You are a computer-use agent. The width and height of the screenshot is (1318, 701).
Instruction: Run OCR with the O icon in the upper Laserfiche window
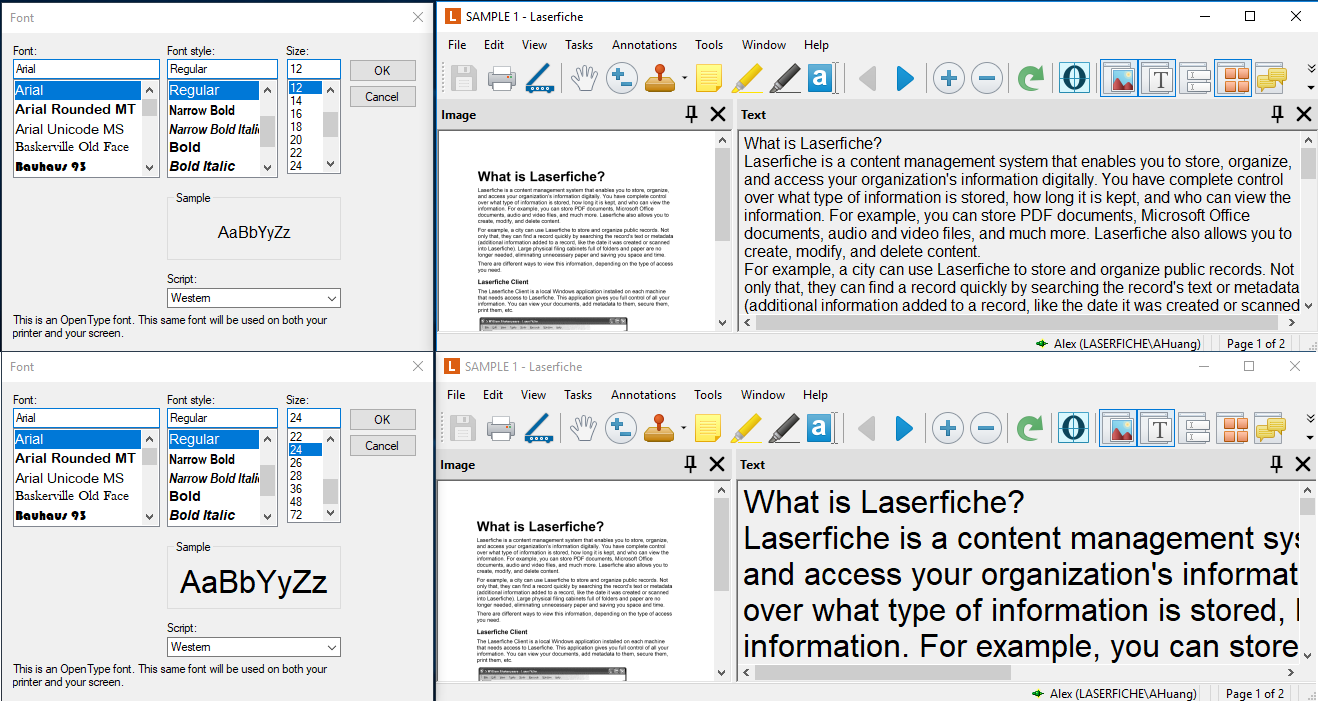tap(1074, 78)
